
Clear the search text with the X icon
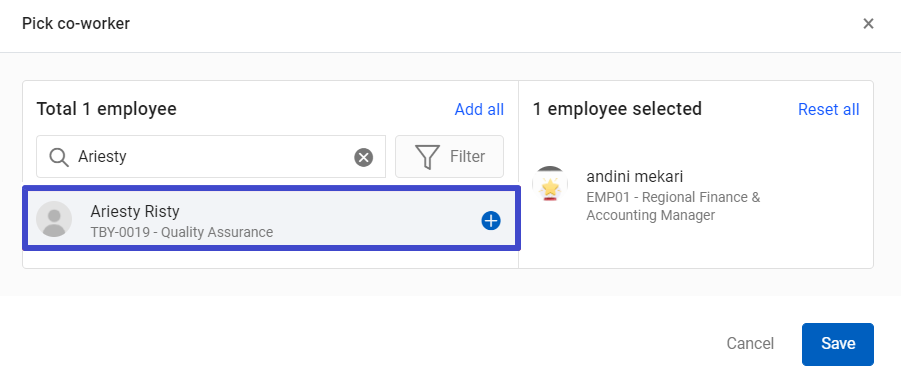[363, 157]
